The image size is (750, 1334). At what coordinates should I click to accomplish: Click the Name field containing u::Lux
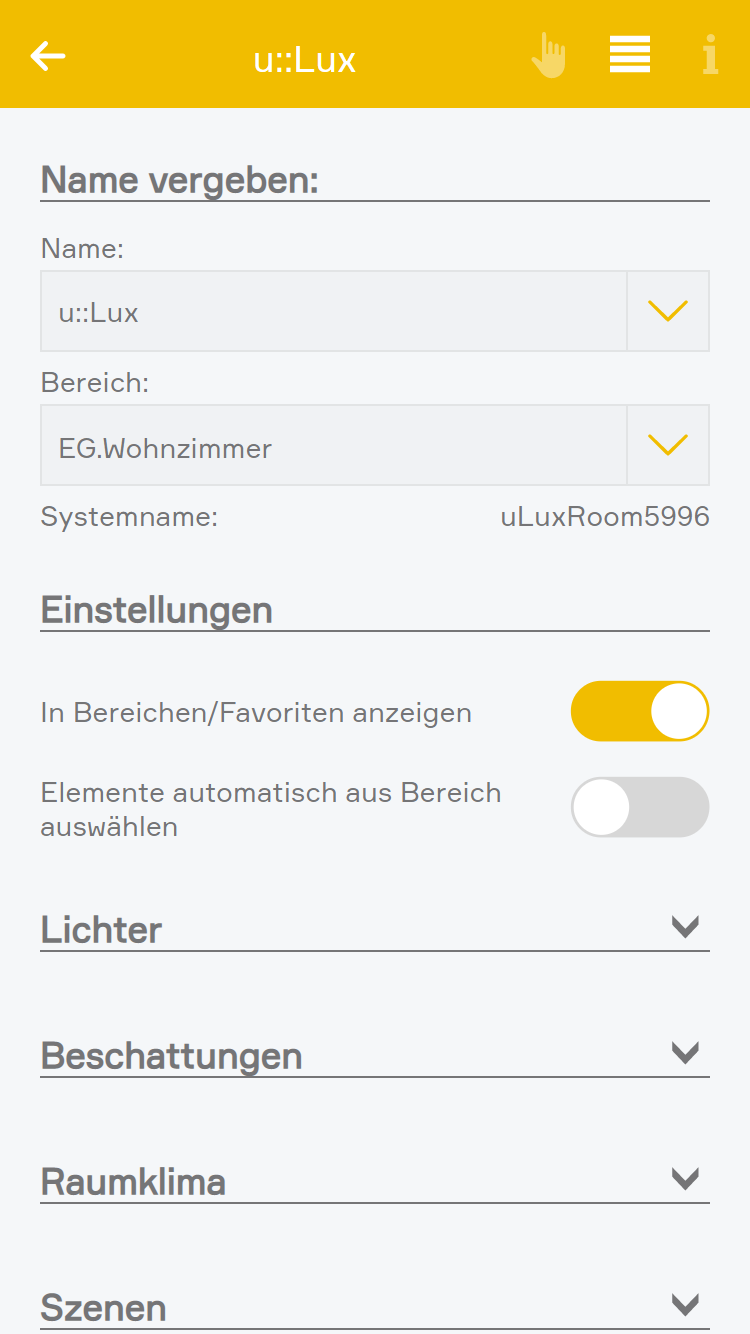(333, 311)
